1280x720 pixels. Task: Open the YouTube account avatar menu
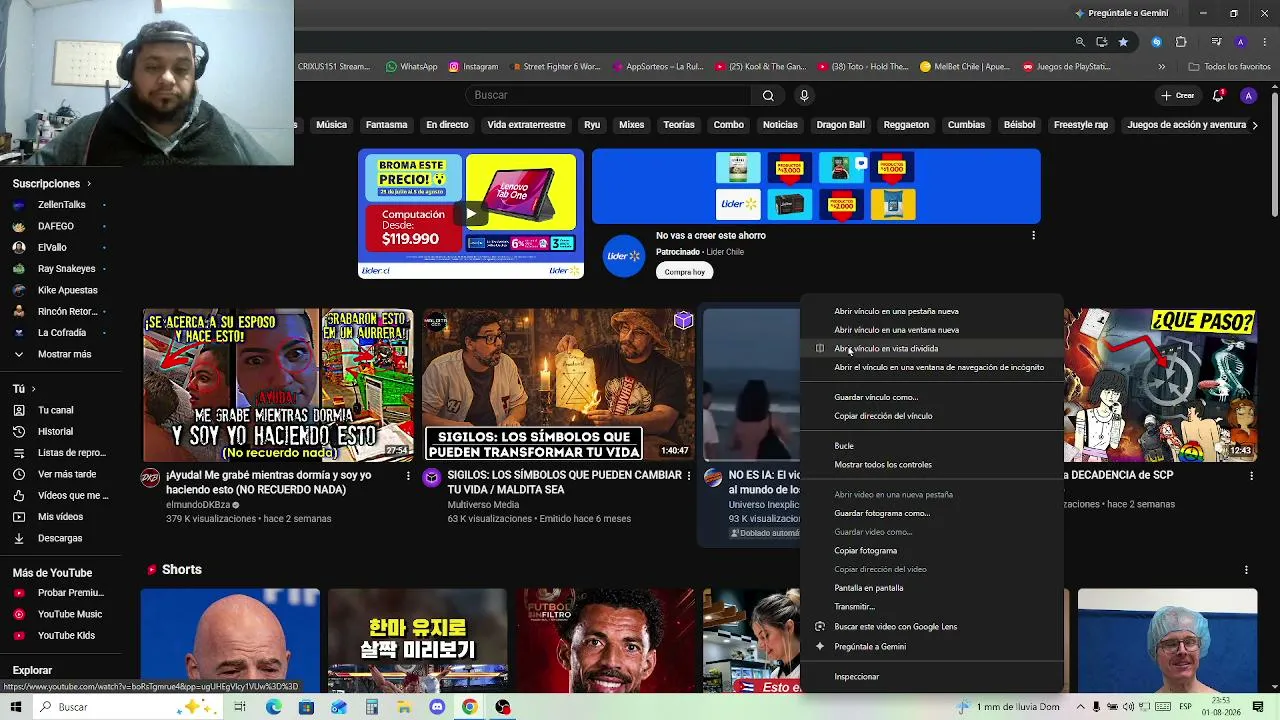pos(1248,95)
